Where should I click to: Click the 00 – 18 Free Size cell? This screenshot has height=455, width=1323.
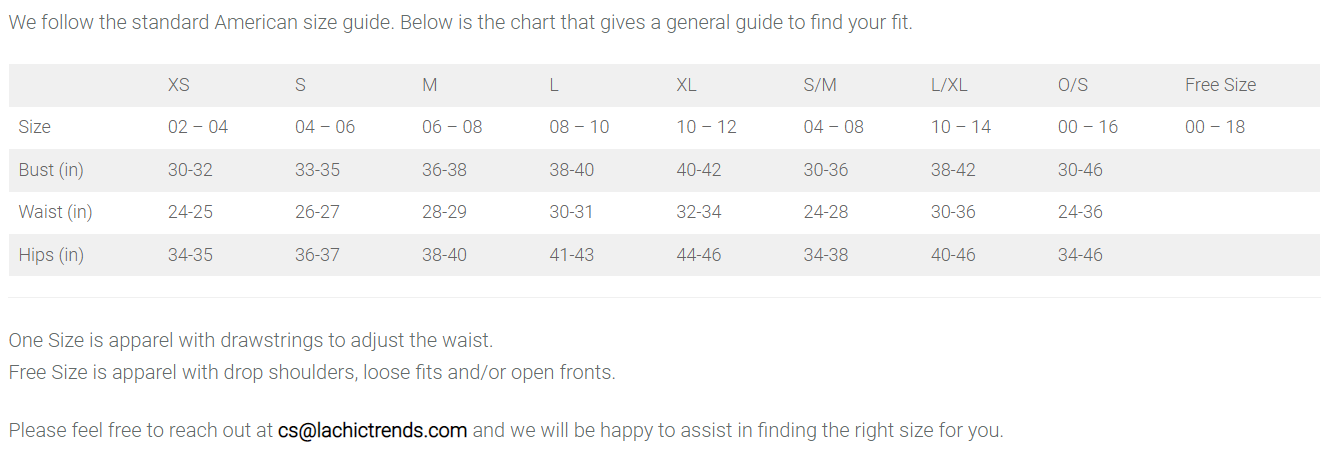(1215, 127)
